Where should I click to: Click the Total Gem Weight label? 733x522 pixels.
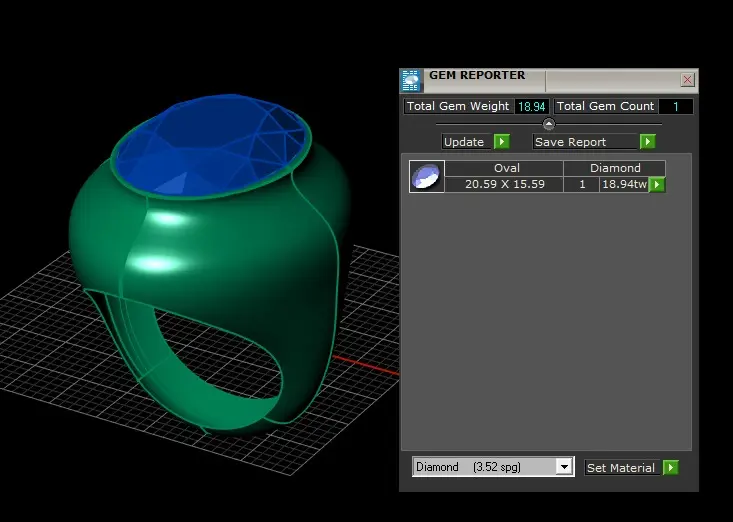(458, 107)
